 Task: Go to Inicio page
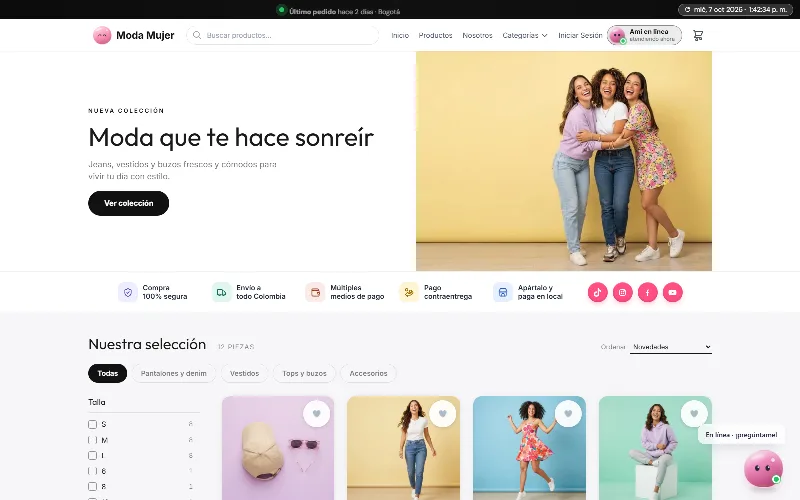(400, 35)
